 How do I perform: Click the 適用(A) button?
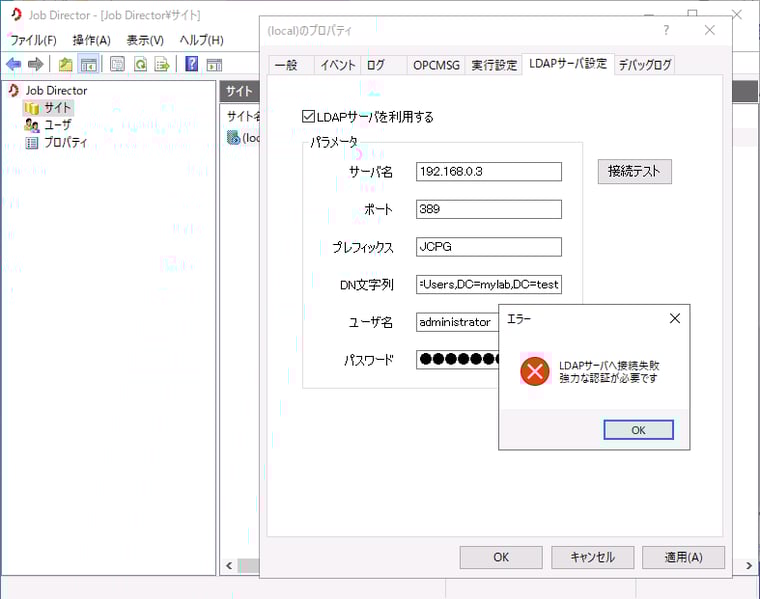[683, 557]
